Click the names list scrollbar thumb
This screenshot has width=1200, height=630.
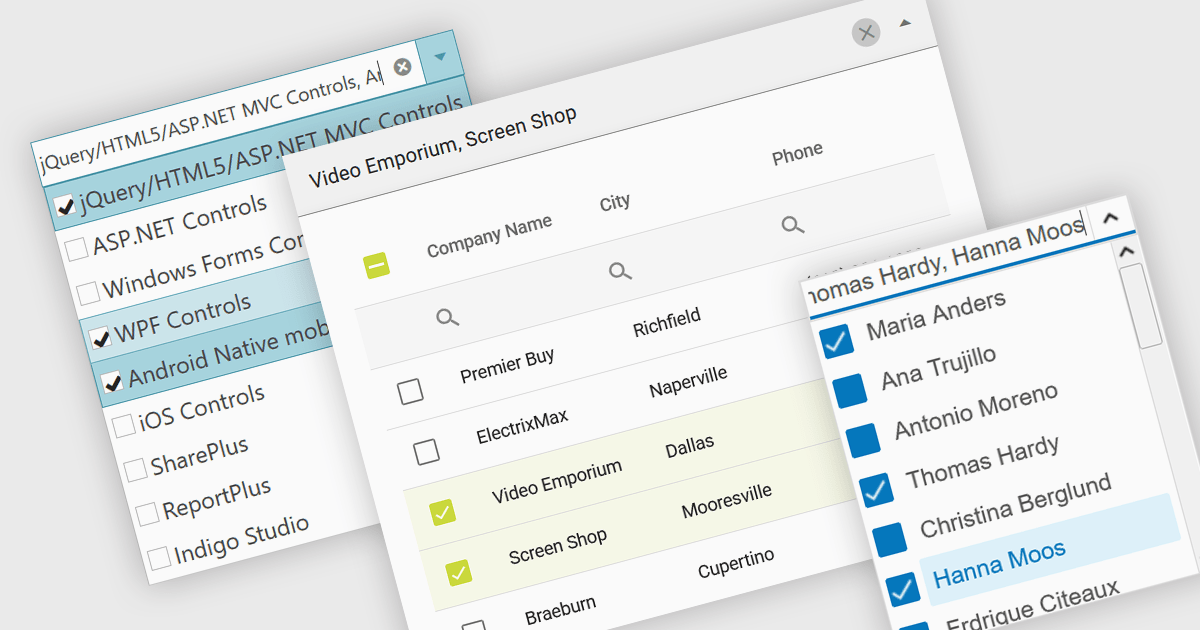[1141, 304]
